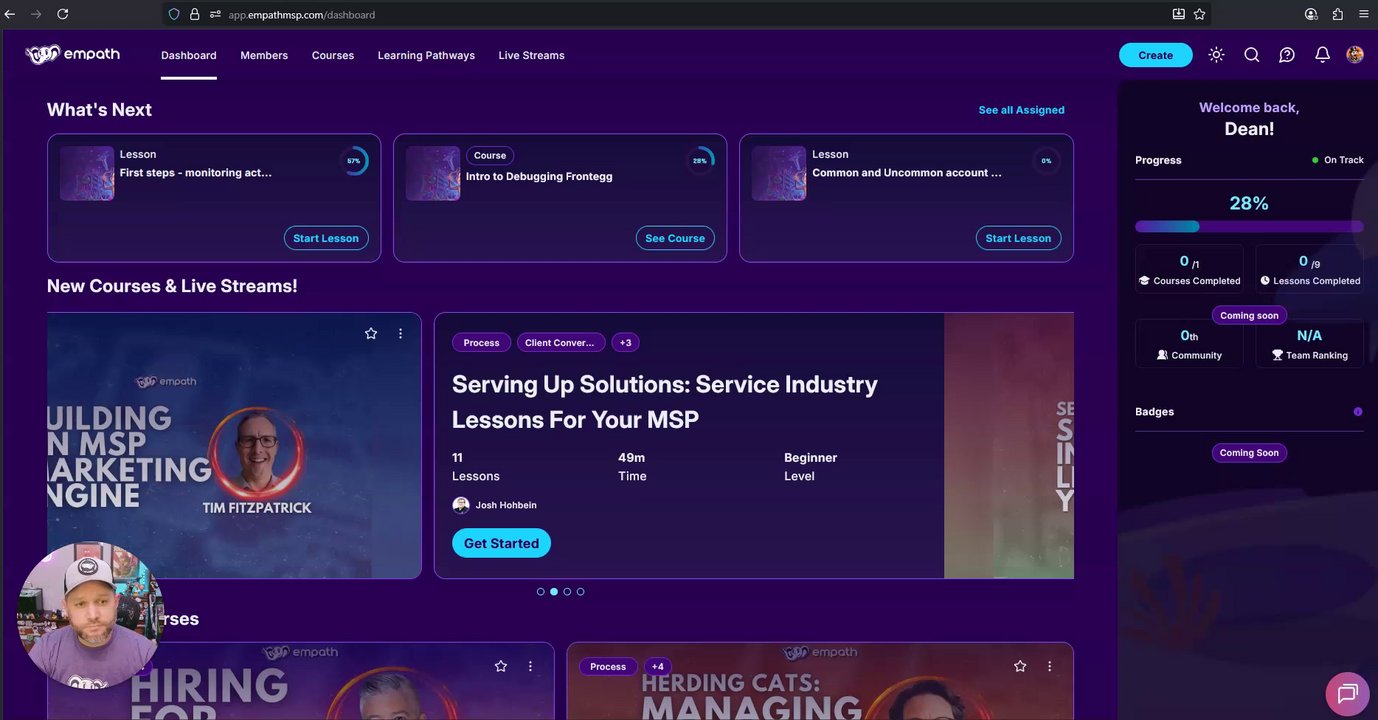Start Lesson for First steps monitoring

tap(326, 238)
